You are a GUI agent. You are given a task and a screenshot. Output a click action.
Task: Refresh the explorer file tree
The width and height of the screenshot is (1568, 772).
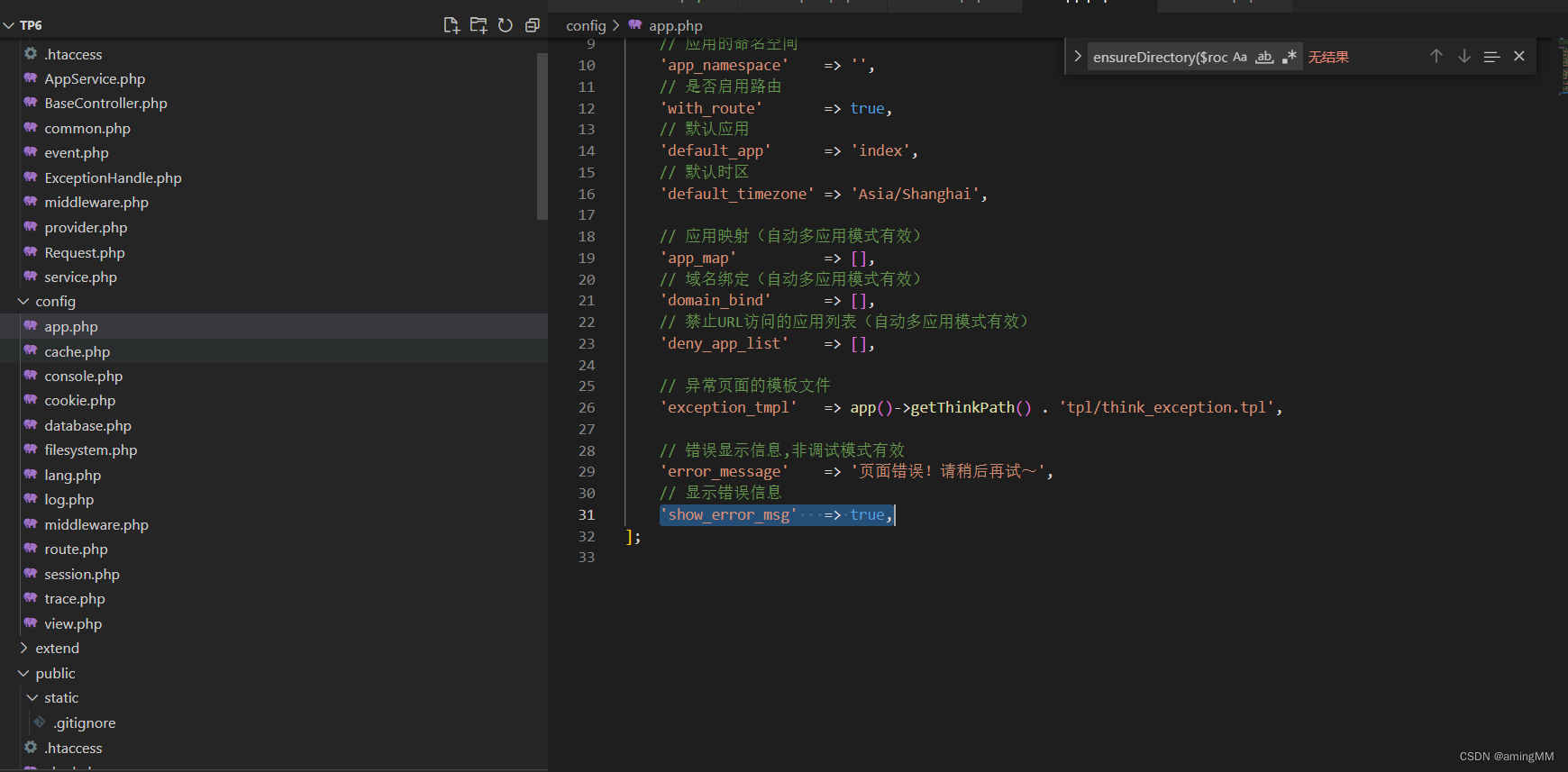(x=506, y=25)
